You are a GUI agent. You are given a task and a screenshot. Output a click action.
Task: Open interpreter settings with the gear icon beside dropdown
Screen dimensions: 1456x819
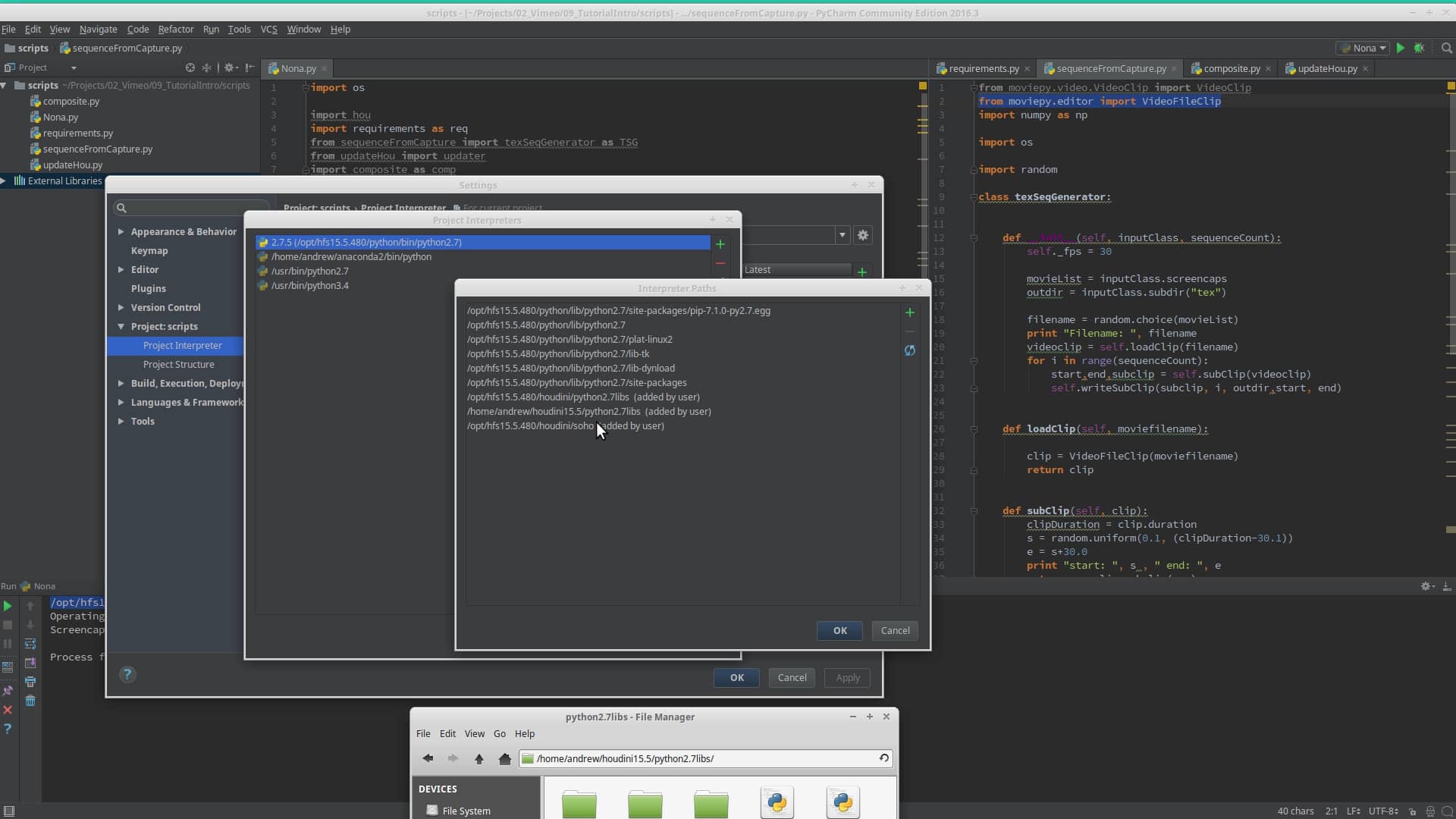[863, 235]
